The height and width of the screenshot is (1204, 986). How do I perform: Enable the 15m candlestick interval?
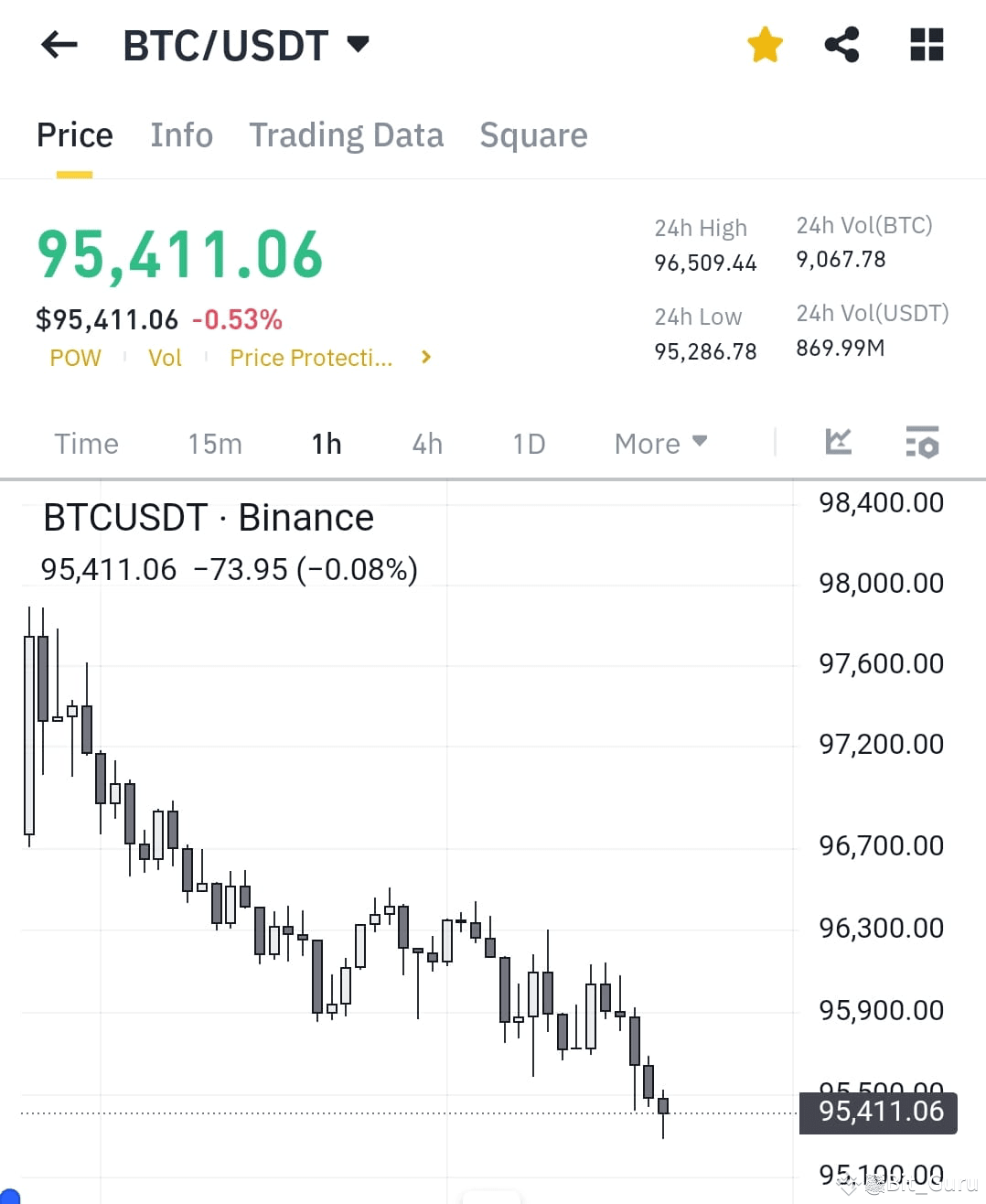[214, 443]
